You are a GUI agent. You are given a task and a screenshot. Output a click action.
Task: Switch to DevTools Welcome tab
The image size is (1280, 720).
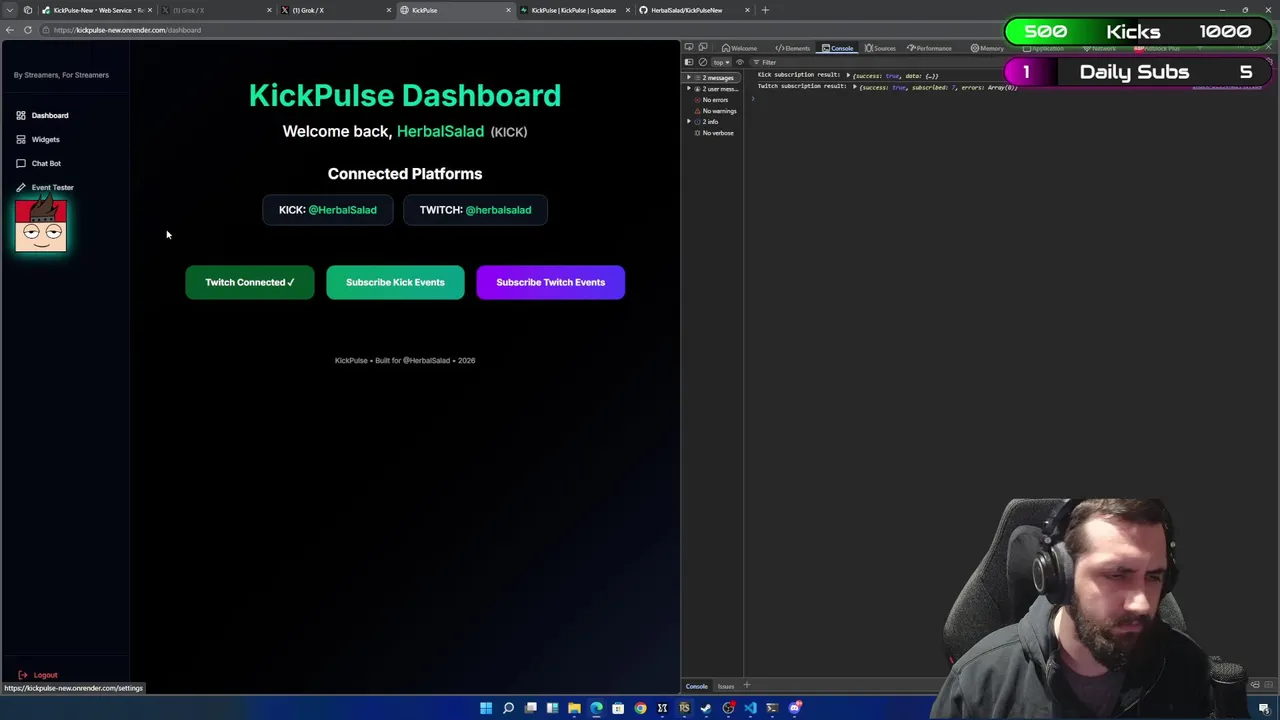click(739, 48)
